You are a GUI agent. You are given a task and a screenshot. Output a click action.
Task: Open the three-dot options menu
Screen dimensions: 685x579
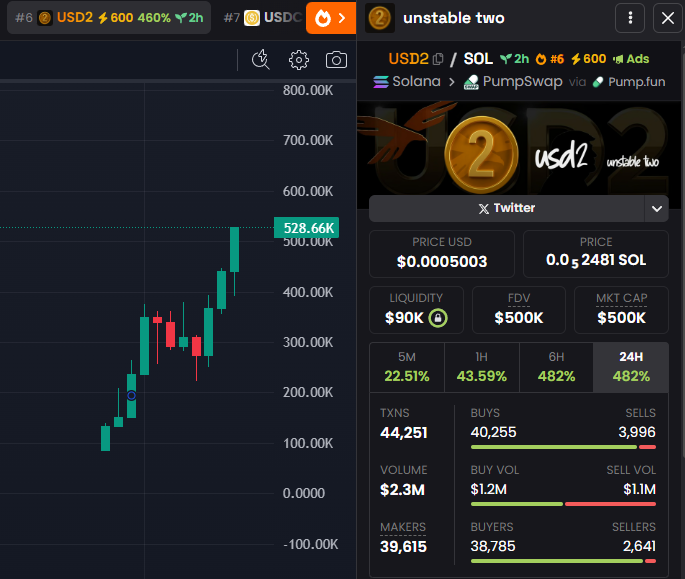click(630, 18)
